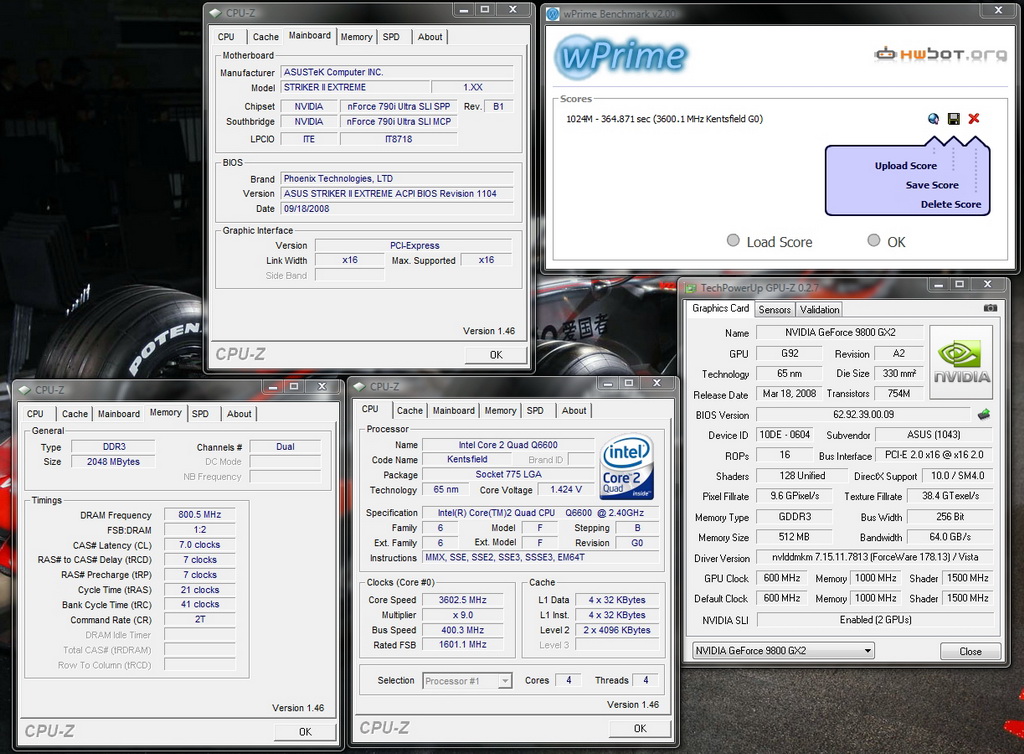Click the Core Speed 3602.5 MHz field

coord(462,600)
